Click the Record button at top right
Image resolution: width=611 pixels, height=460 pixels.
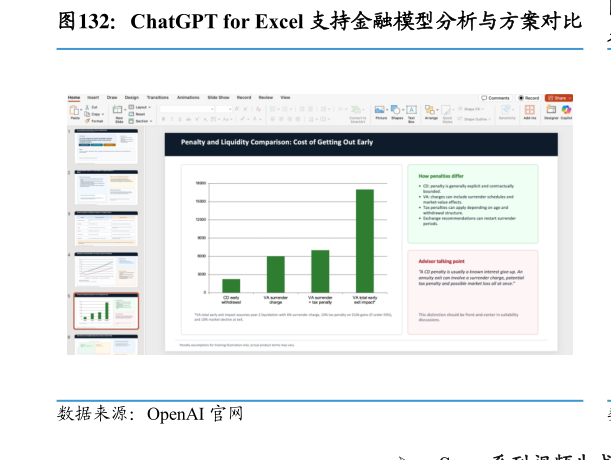pyautogui.click(x=528, y=98)
